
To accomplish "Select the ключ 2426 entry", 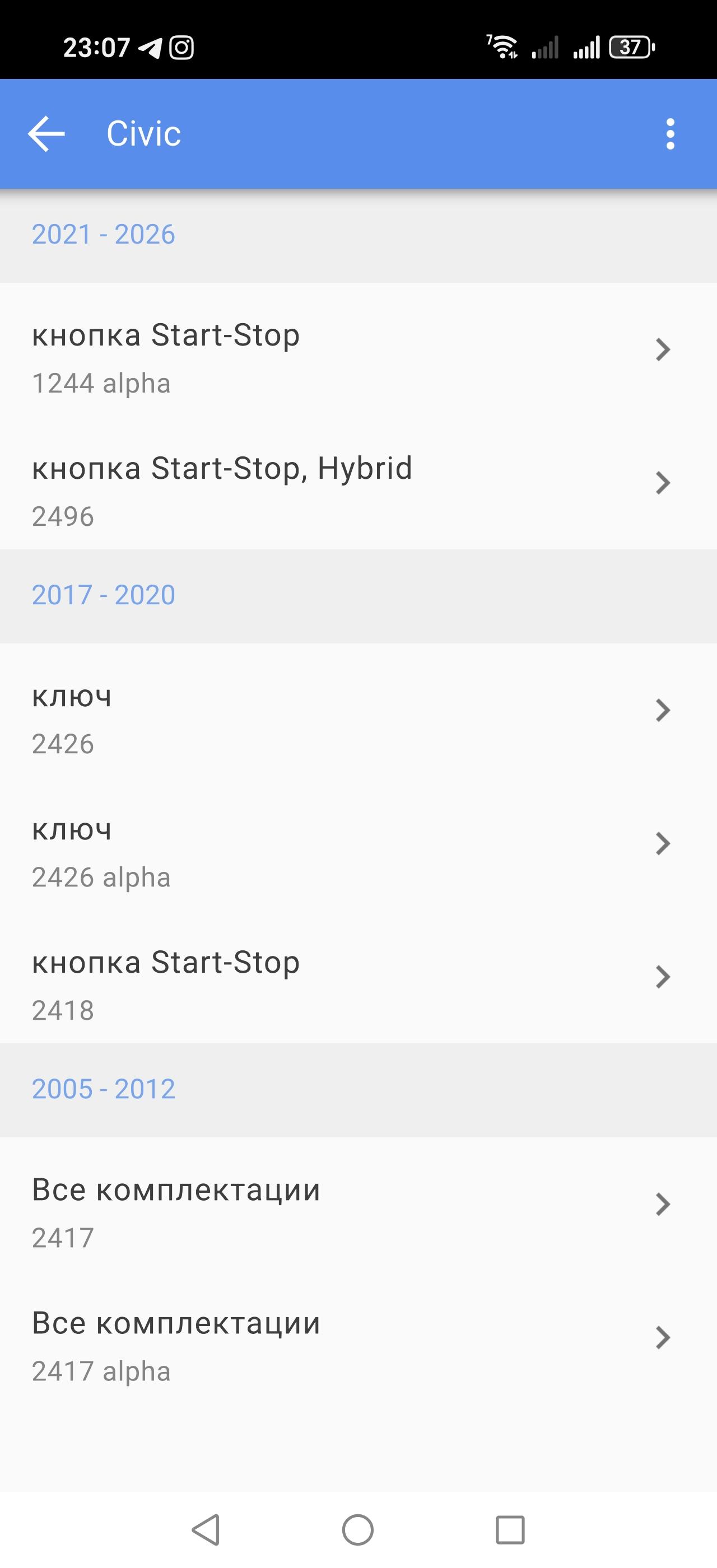I will pos(304,720).
